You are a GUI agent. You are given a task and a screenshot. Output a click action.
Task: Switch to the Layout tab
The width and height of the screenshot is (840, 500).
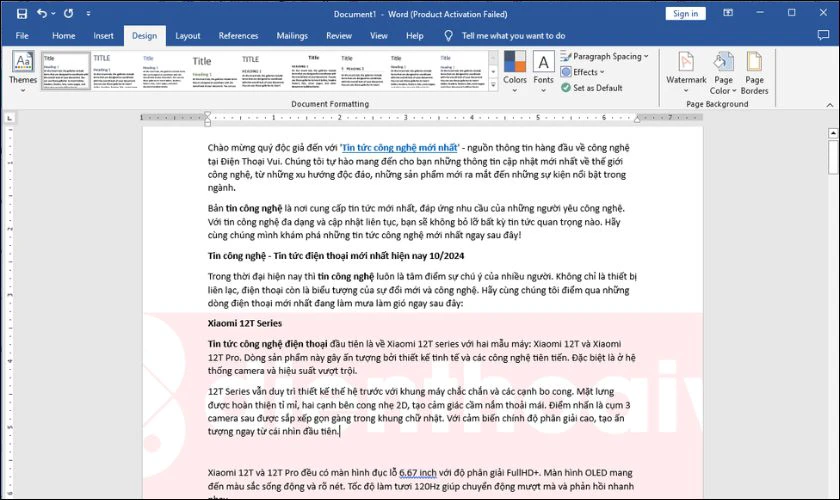188,35
